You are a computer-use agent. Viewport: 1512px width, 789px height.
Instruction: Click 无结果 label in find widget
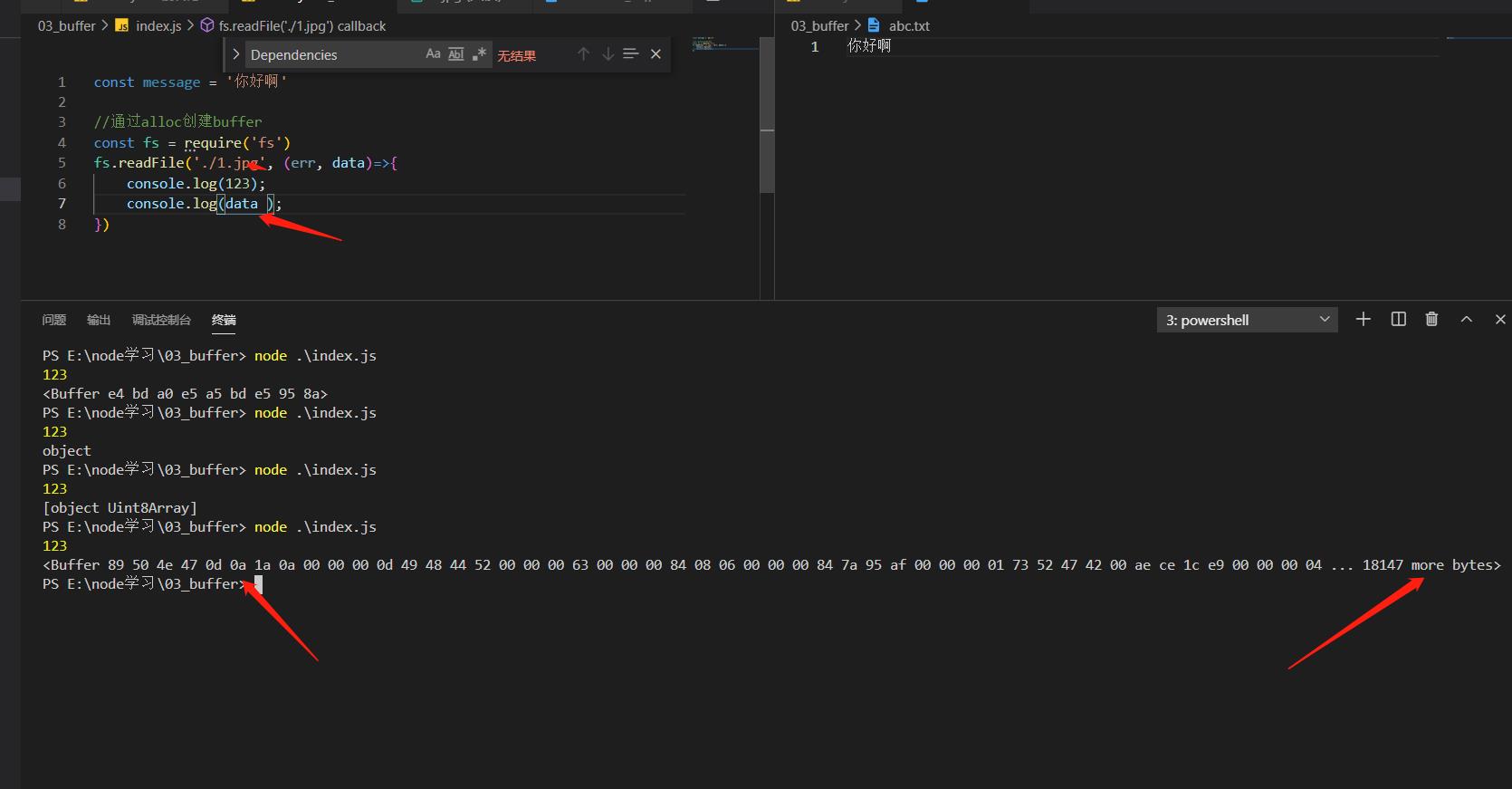[517, 56]
